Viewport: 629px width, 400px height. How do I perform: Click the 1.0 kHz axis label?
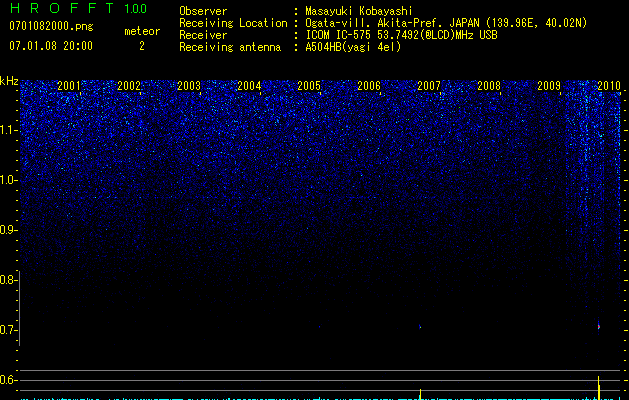tap(7, 180)
